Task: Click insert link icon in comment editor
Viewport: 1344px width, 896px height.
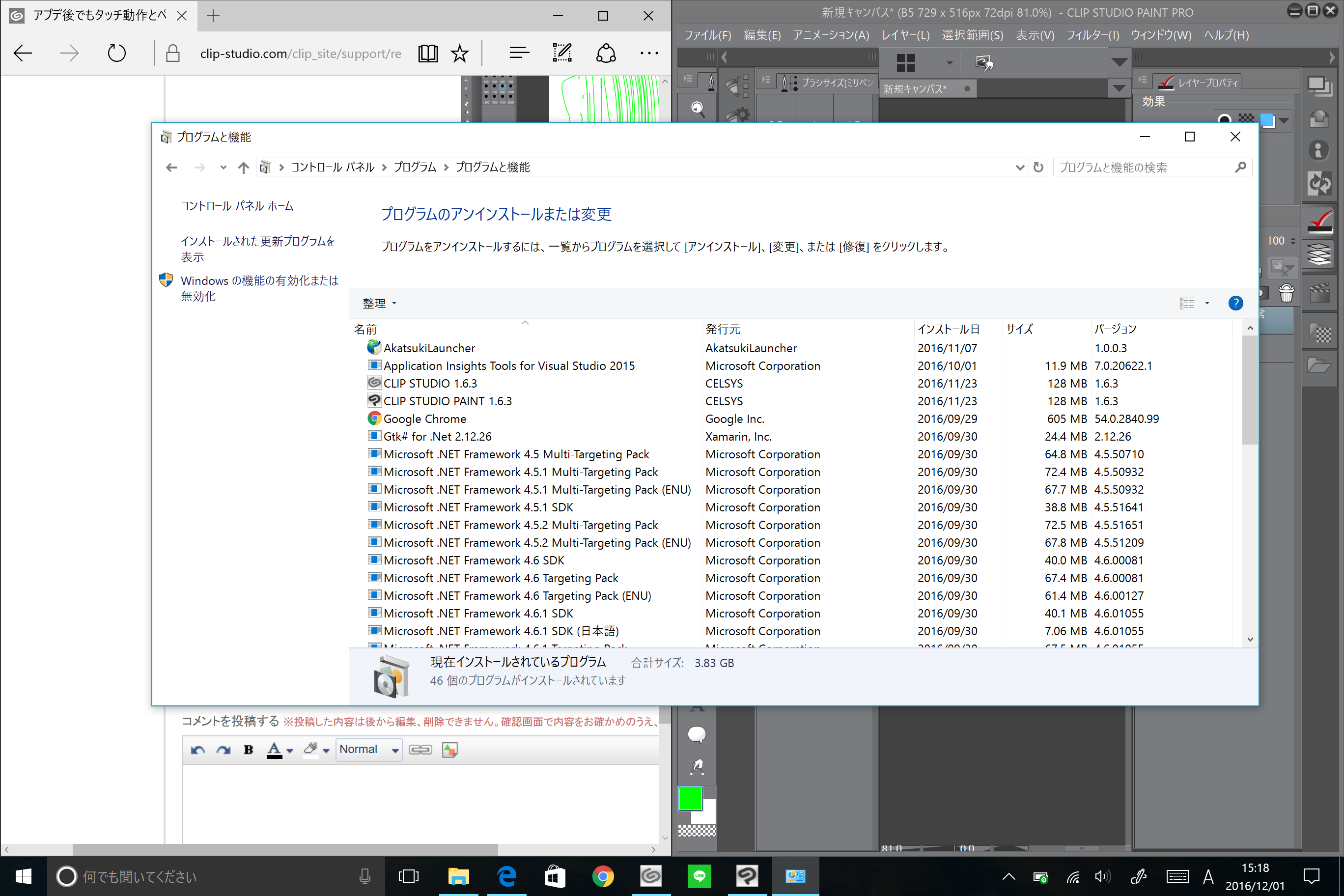Action: [420, 750]
